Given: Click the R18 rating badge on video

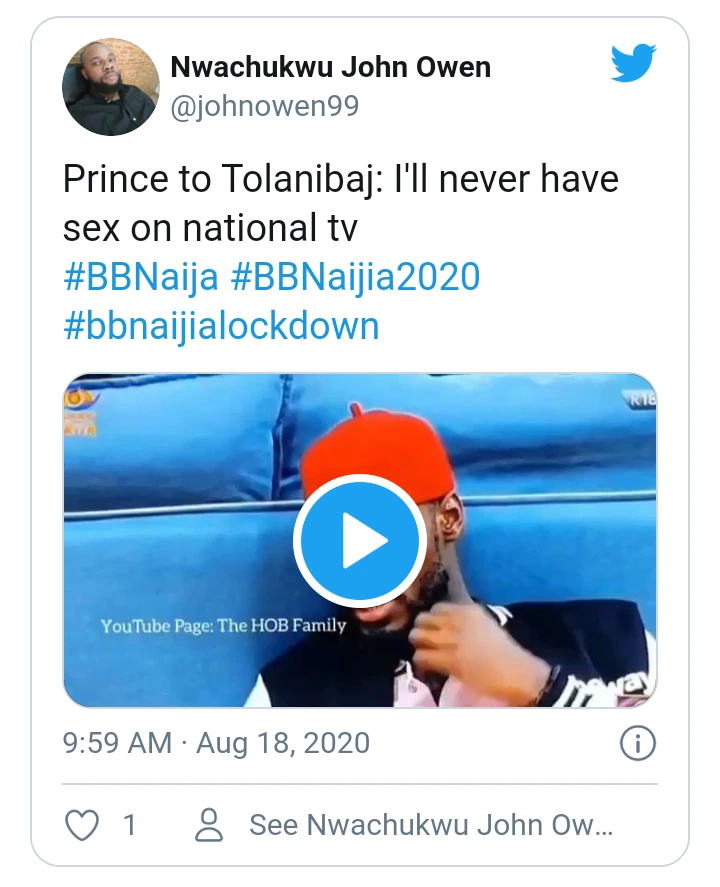Looking at the screenshot, I should pyautogui.click(x=640, y=398).
